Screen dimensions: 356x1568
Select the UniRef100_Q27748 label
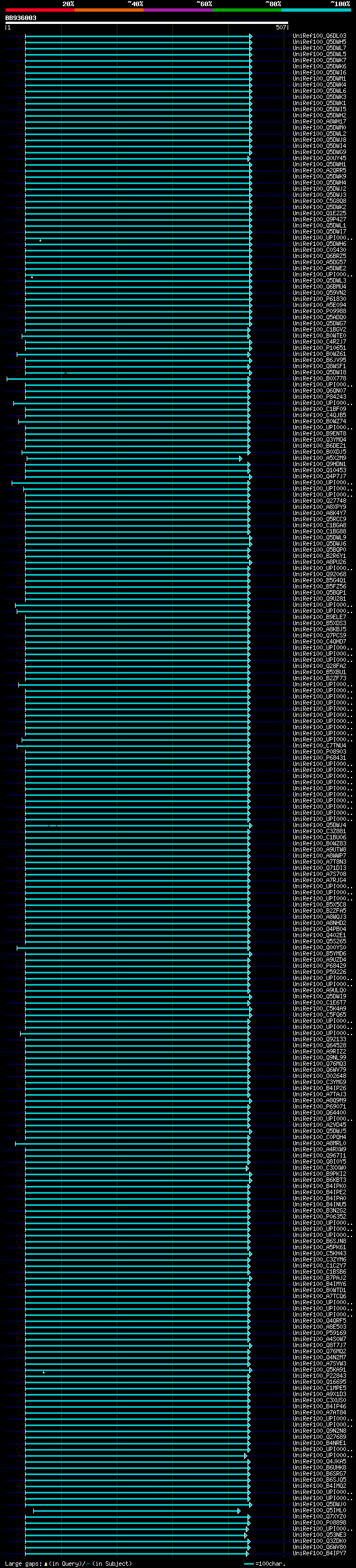point(319,501)
